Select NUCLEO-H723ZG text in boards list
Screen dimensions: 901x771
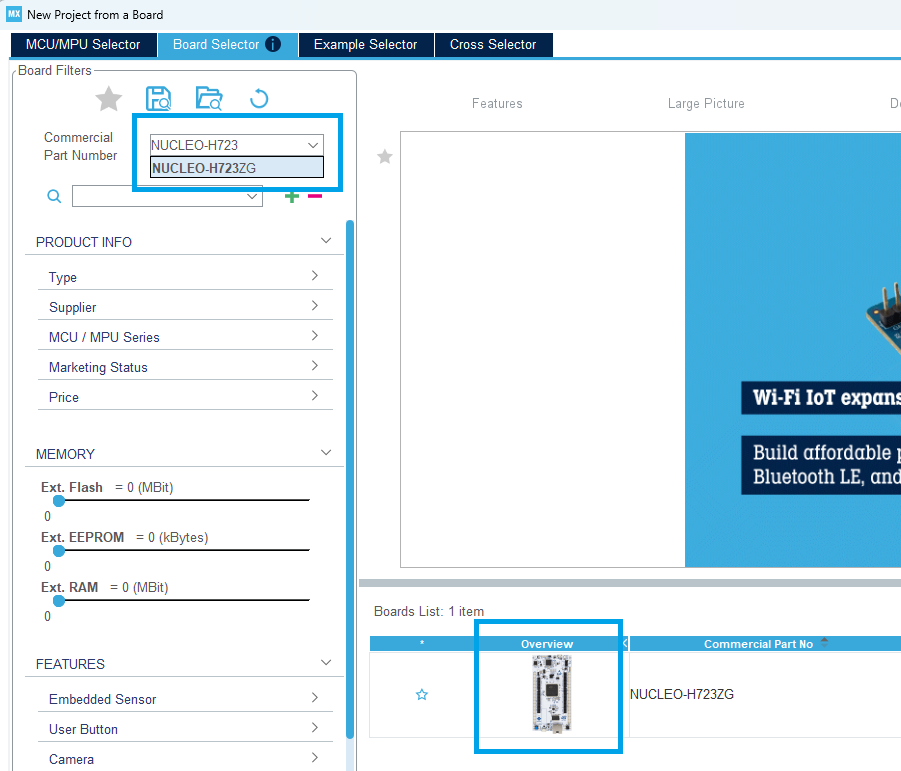(x=682, y=694)
